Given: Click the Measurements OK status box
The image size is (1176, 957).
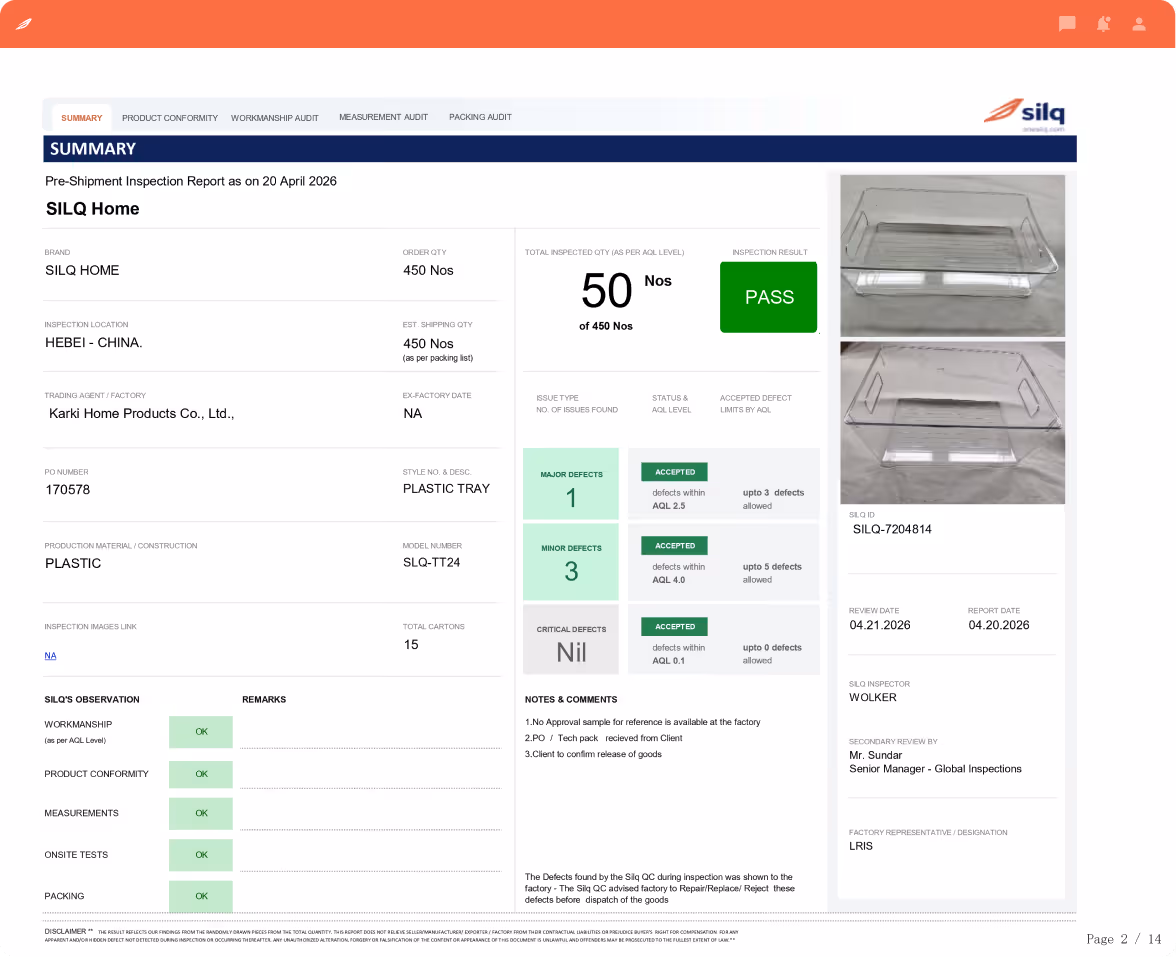Looking at the screenshot, I should tap(201, 814).
